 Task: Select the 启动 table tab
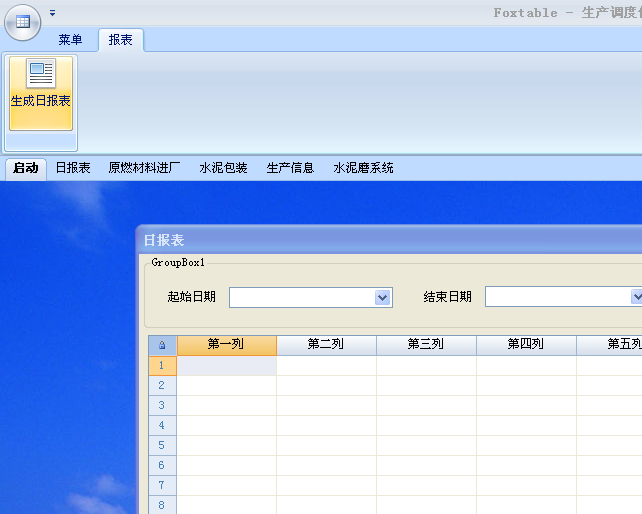tap(26, 168)
